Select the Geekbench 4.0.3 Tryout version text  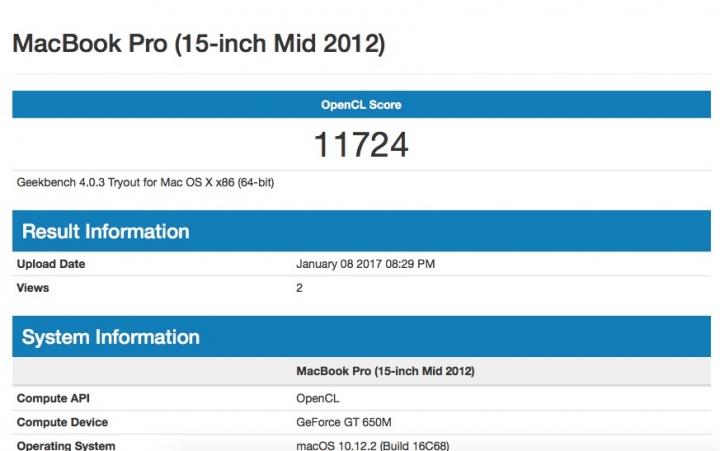(x=145, y=183)
